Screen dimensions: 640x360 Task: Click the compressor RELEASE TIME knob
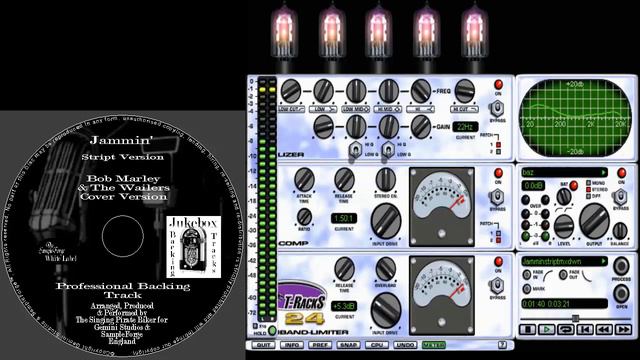click(x=344, y=179)
